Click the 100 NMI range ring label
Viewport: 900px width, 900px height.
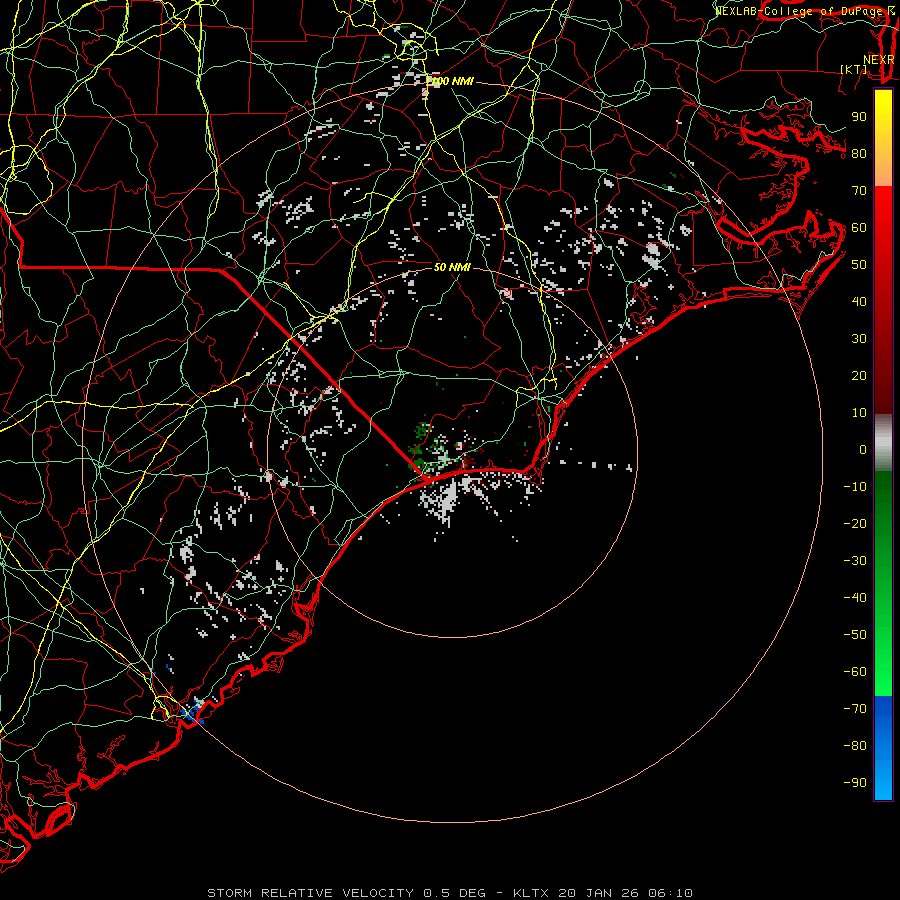451,82
